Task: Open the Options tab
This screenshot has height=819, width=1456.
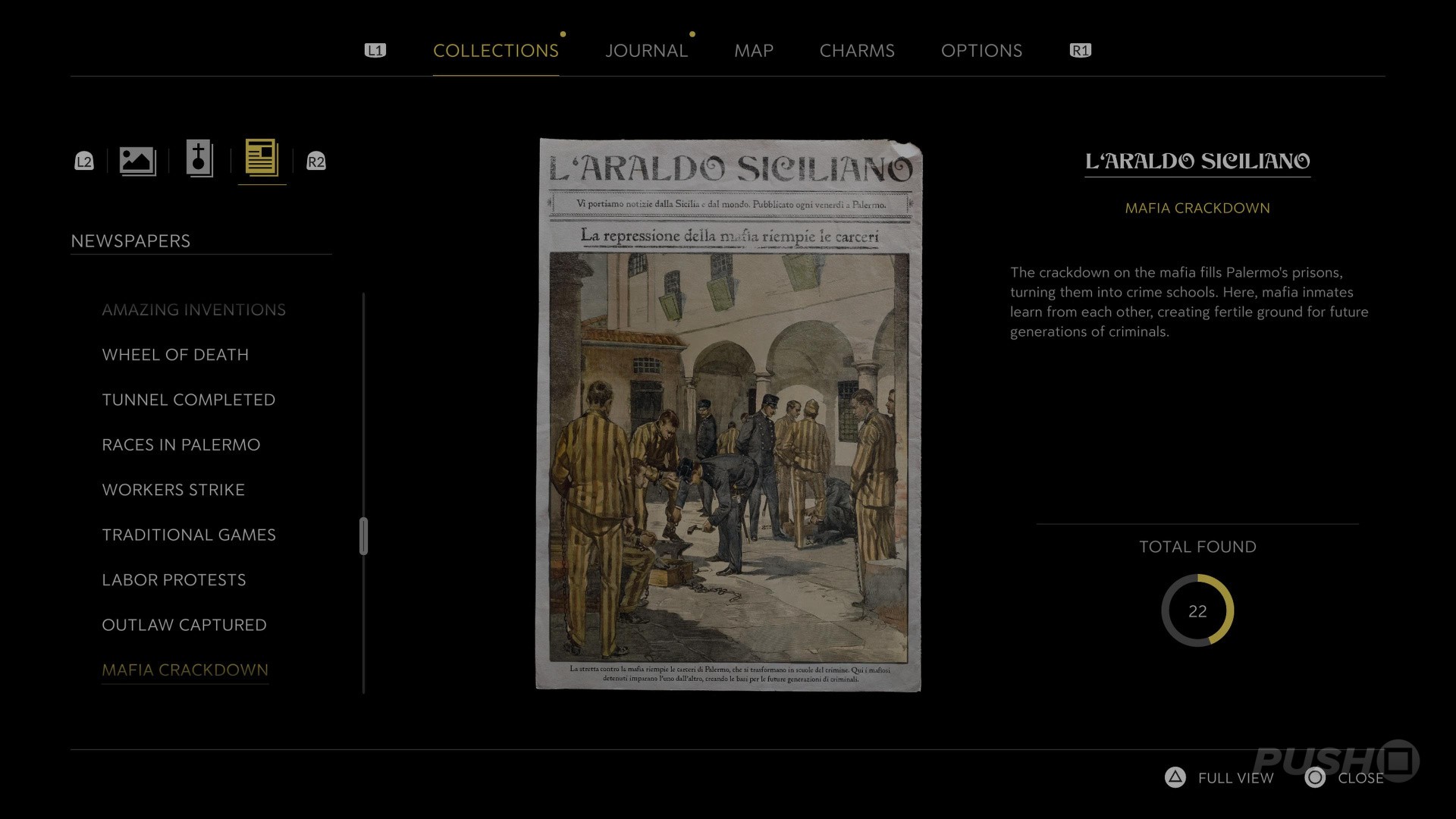Action: pyautogui.click(x=981, y=51)
